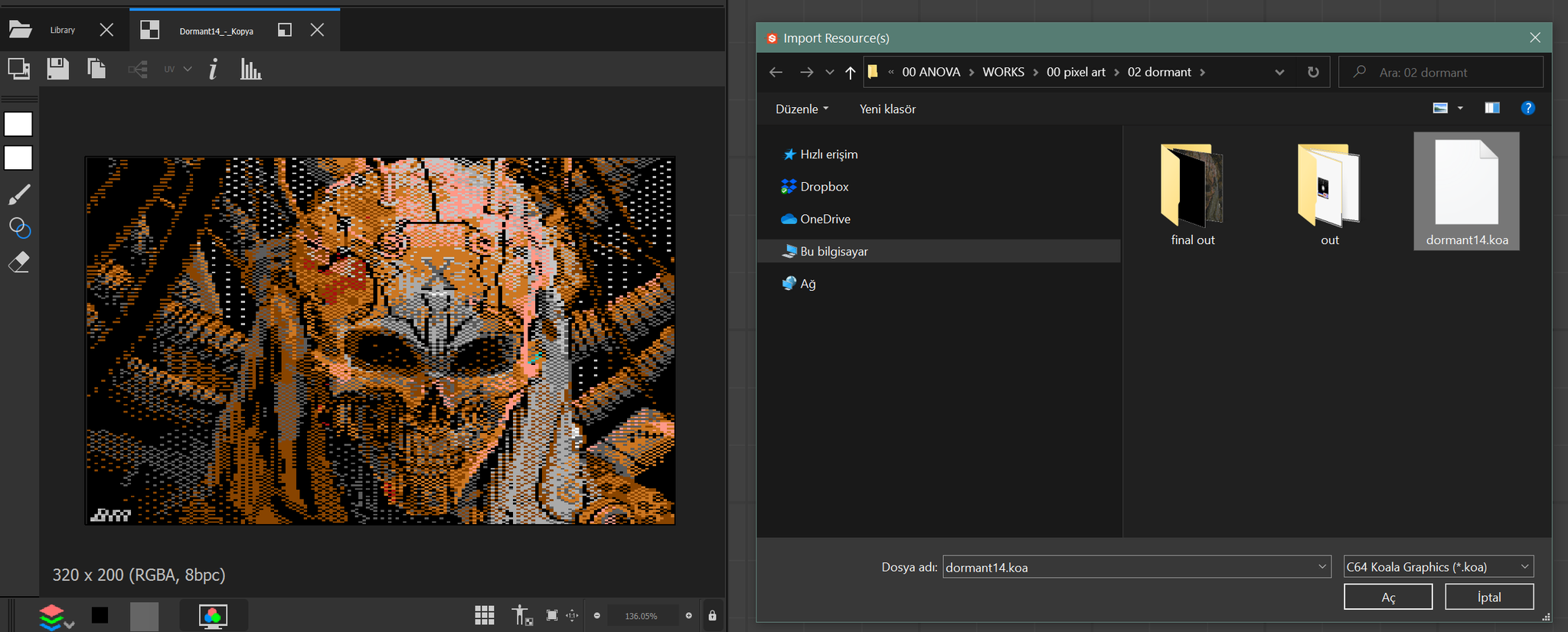
Task: Select the paint brush tool
Action: coord(19,194)
